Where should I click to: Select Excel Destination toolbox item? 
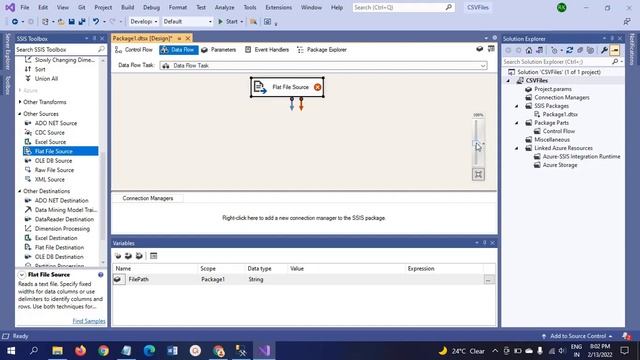coord(56,238)
